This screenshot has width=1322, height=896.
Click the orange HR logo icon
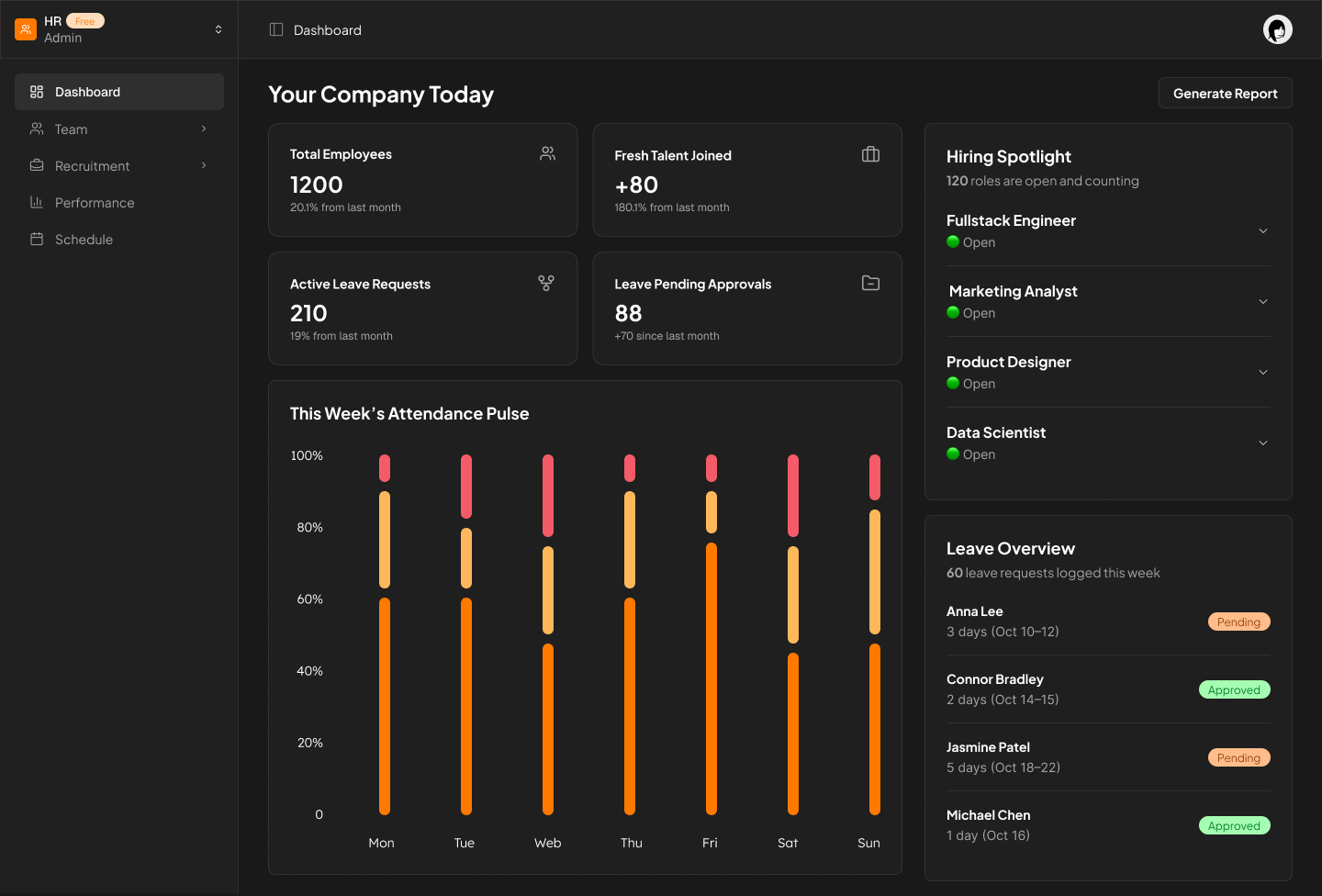tap(26, 29)
